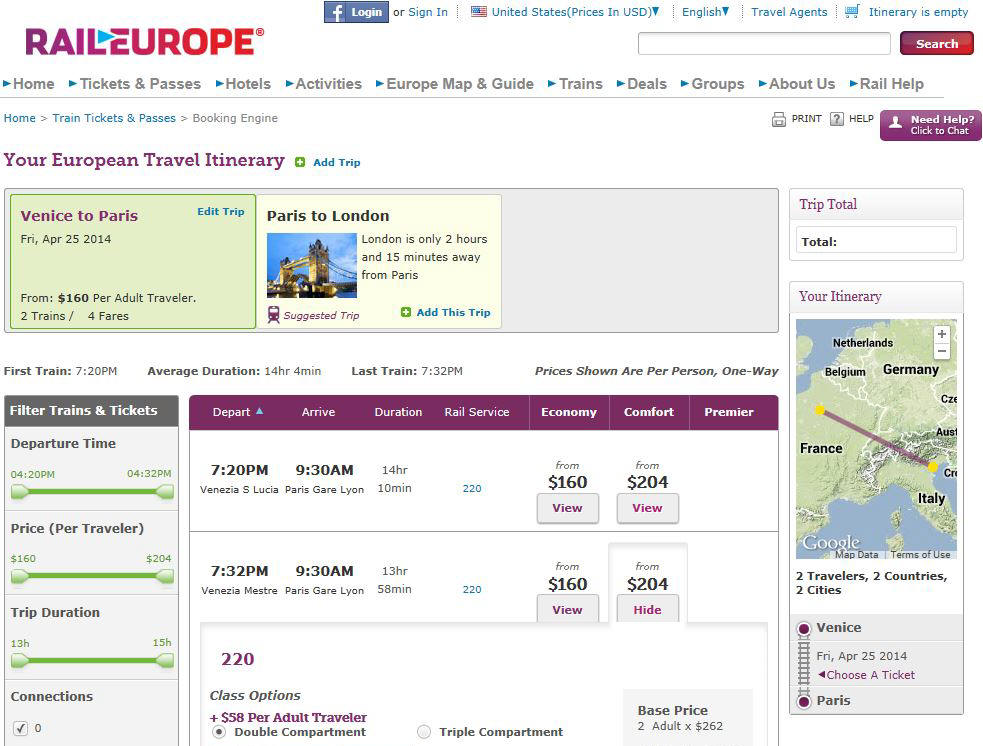Click the green plus beside Add This Trip
The height and width of the screenshot is (746, 983).
(x=406, y=312)
